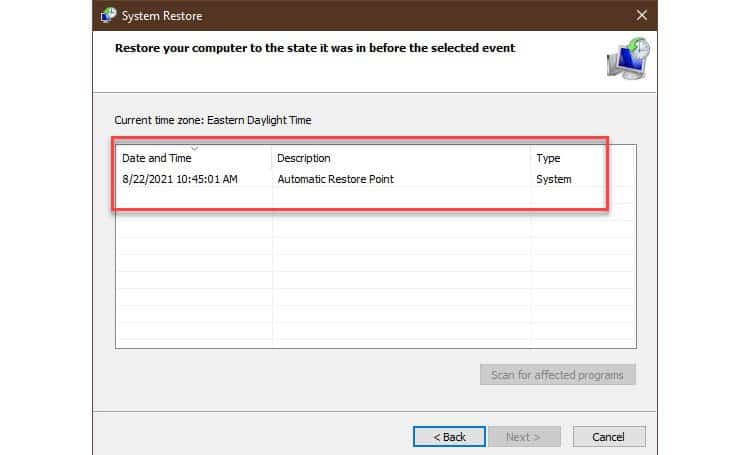Select the 8/22/2021 10:45:01 AM restore point
Screen dimensions: 750x455
[x=375, y=179]
